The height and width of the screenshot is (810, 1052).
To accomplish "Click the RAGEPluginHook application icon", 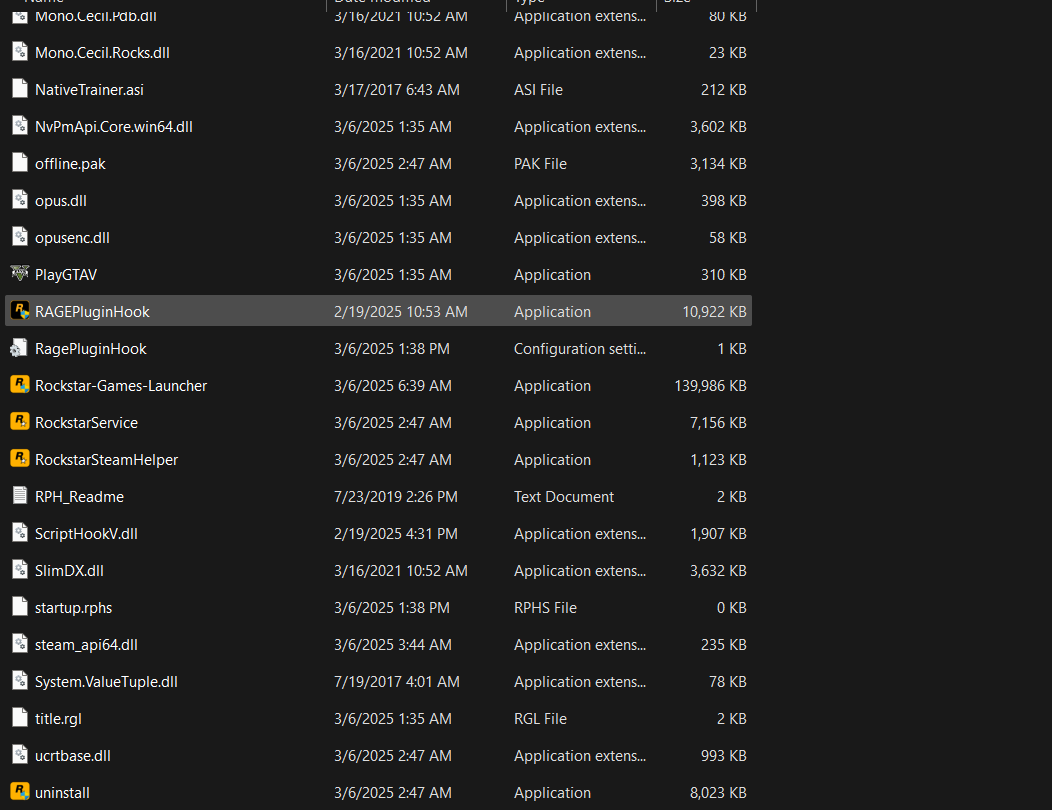I will point(20,311).
